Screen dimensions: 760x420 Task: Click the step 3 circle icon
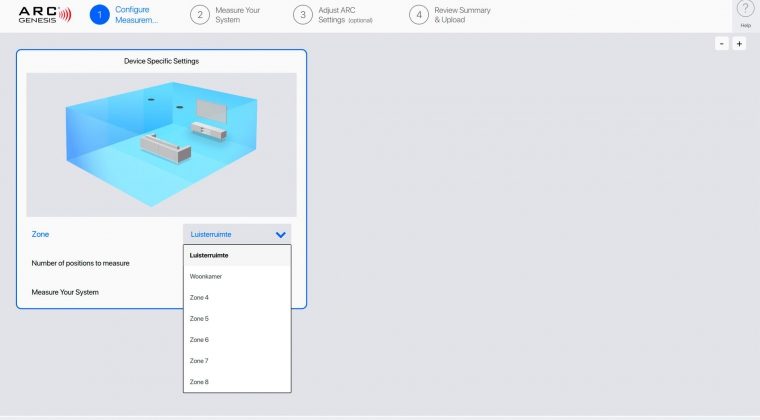[x=302, y=14]
